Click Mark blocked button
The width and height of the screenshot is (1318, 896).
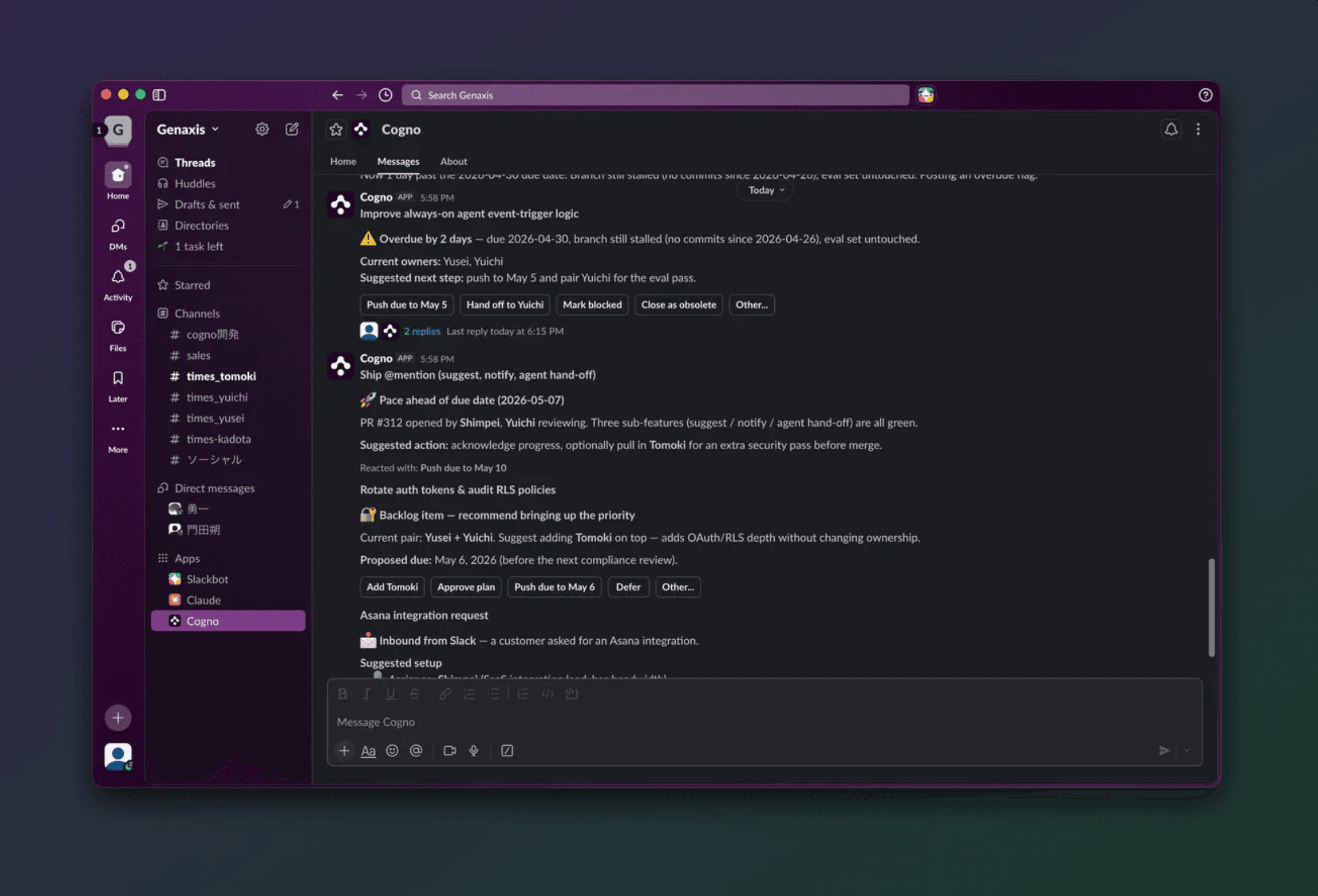pos(592,305)
